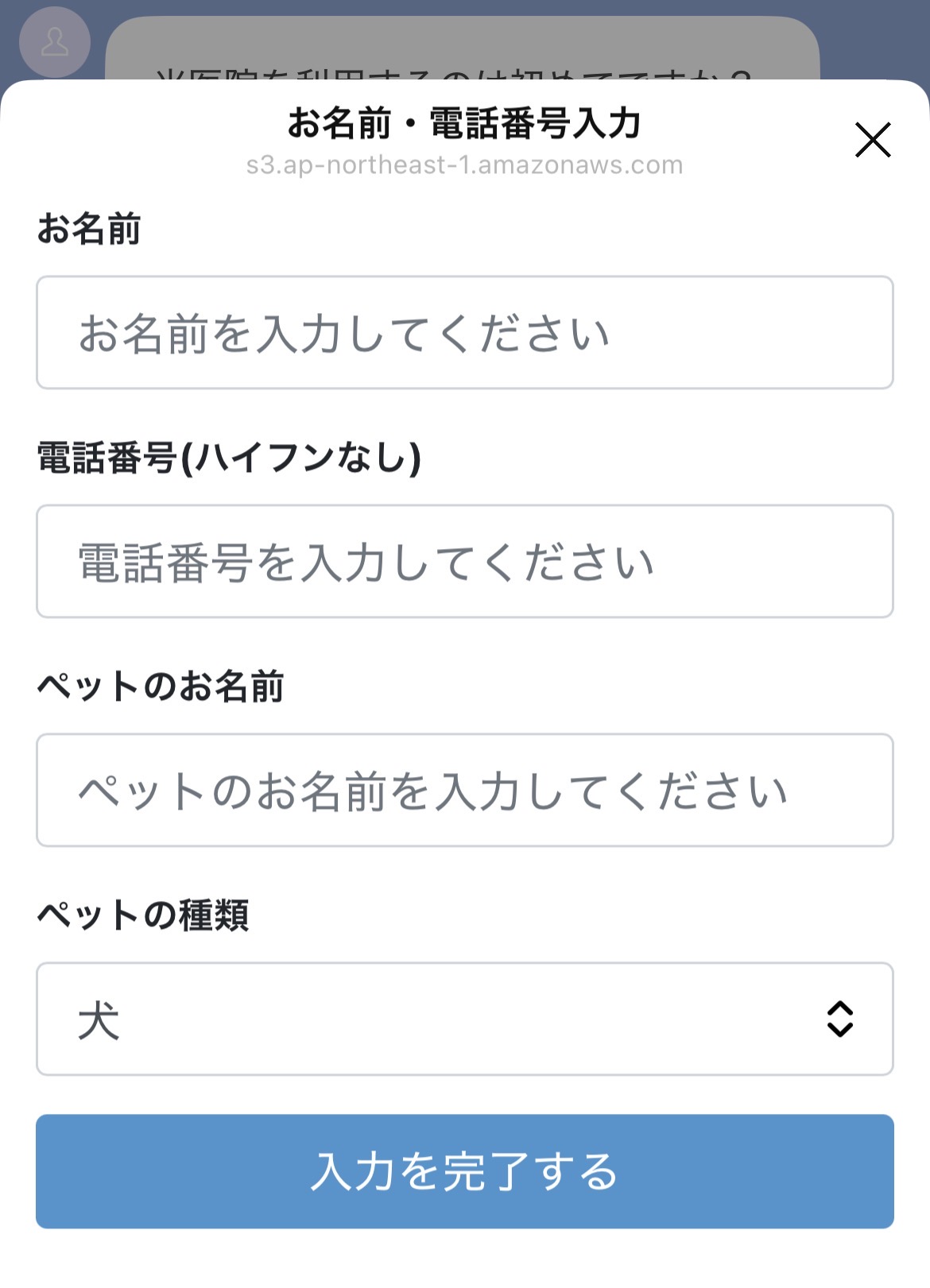930x1288 pixels.
Task: Tap the 電話番号(ハイフンなし) label
Action: (x=229, y=458)
